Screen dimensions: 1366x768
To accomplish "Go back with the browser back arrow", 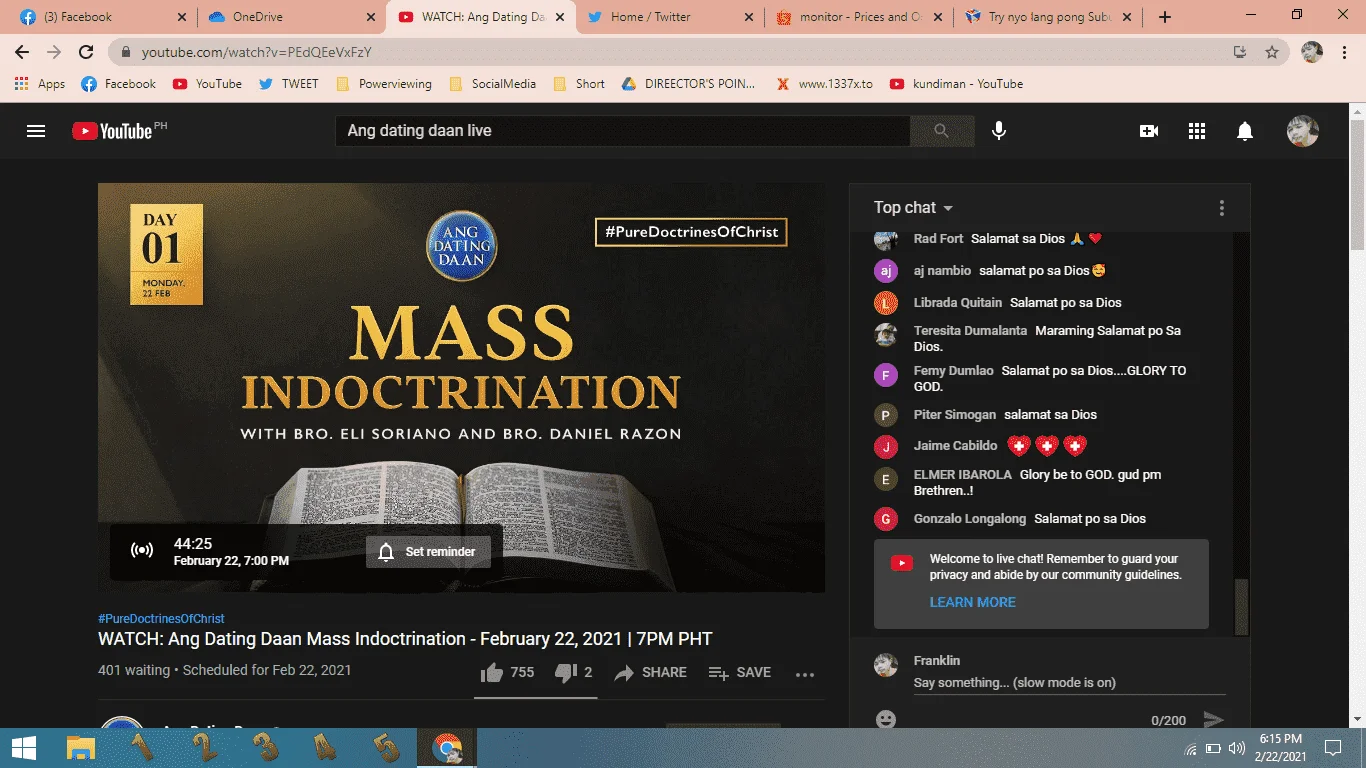I will [x=22, y=52].
